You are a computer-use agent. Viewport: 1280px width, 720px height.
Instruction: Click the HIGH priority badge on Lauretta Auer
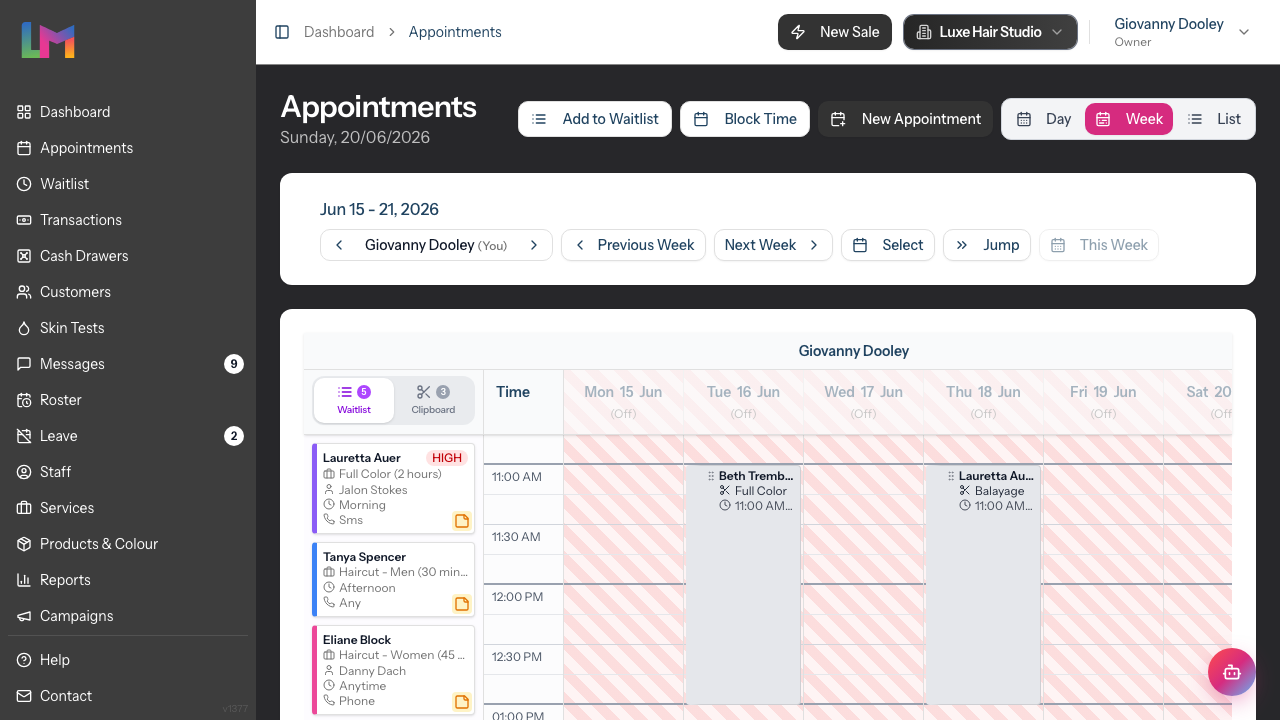pyautogui.click(x=447, y=458)
